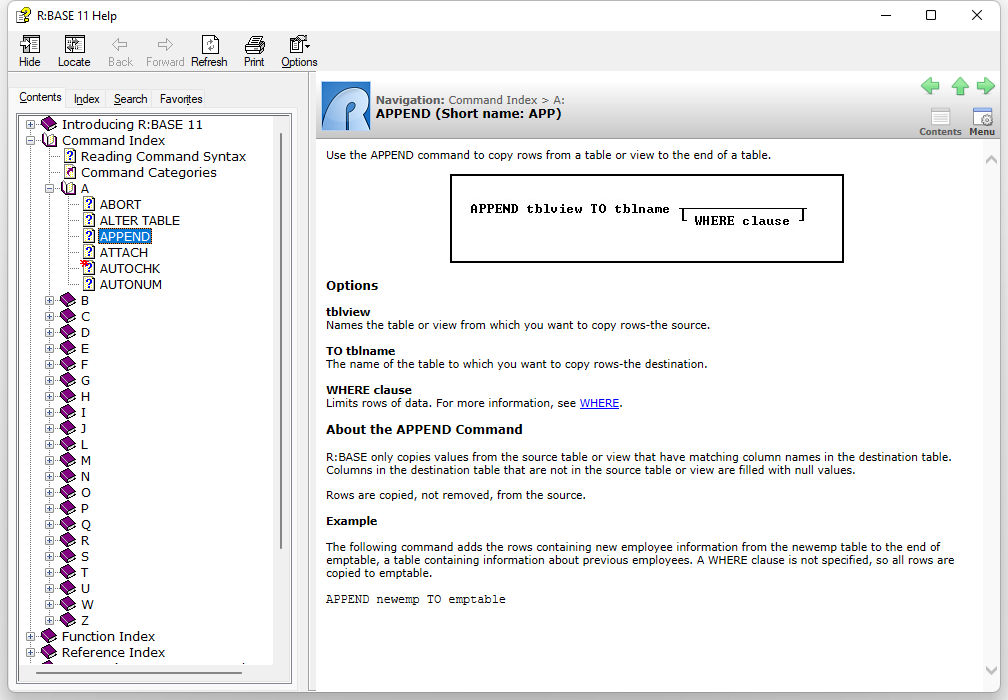Select the APPEND topic
The image size is (1008, 700).
pos(125,237)
